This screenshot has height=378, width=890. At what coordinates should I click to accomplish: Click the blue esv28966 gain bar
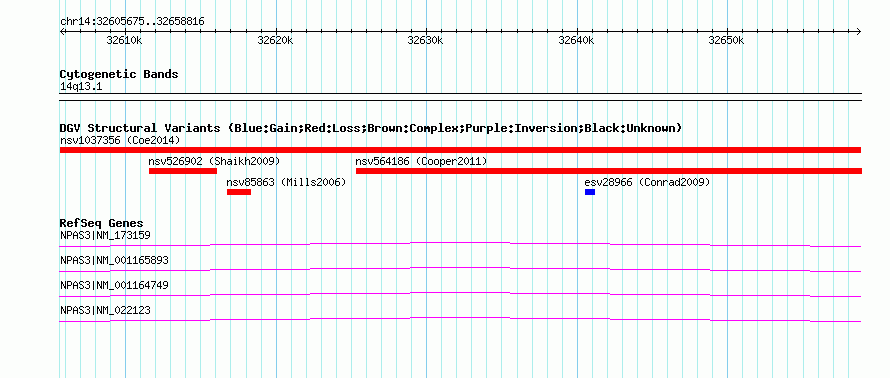coord(590,192)
